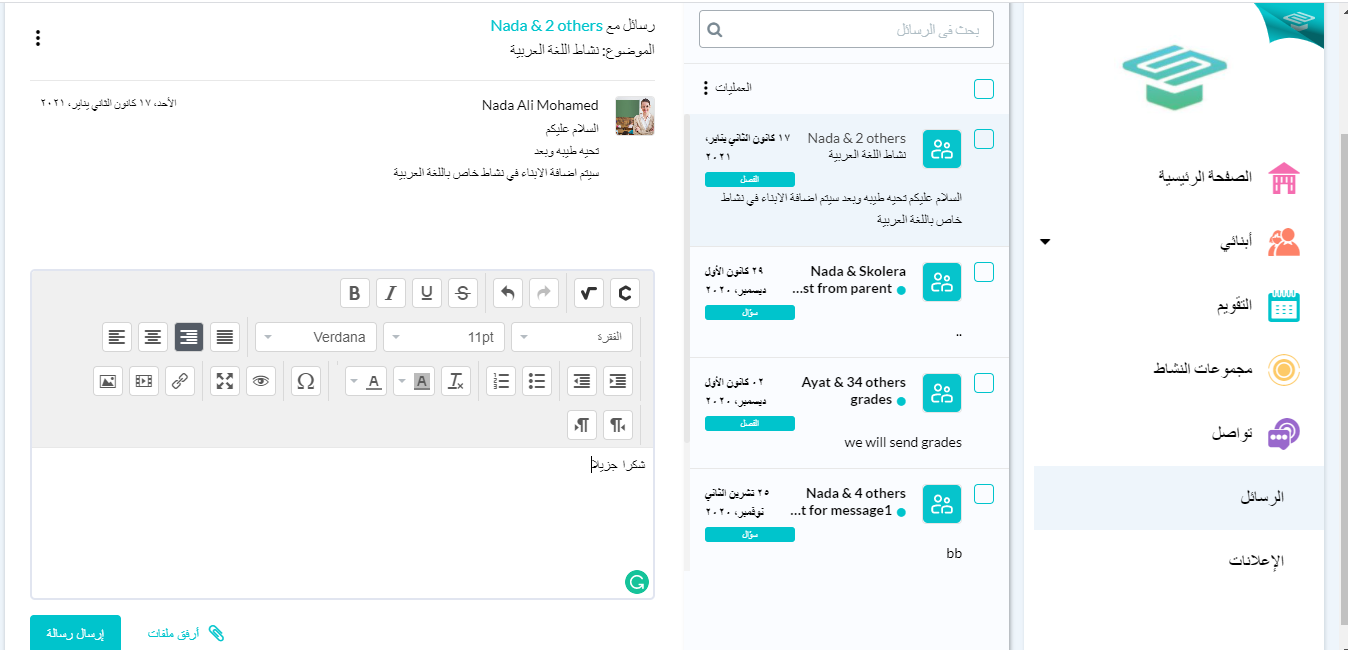Click أرفق ملفات attach files link
This screenshot has width=1348, height=650.
186,633
